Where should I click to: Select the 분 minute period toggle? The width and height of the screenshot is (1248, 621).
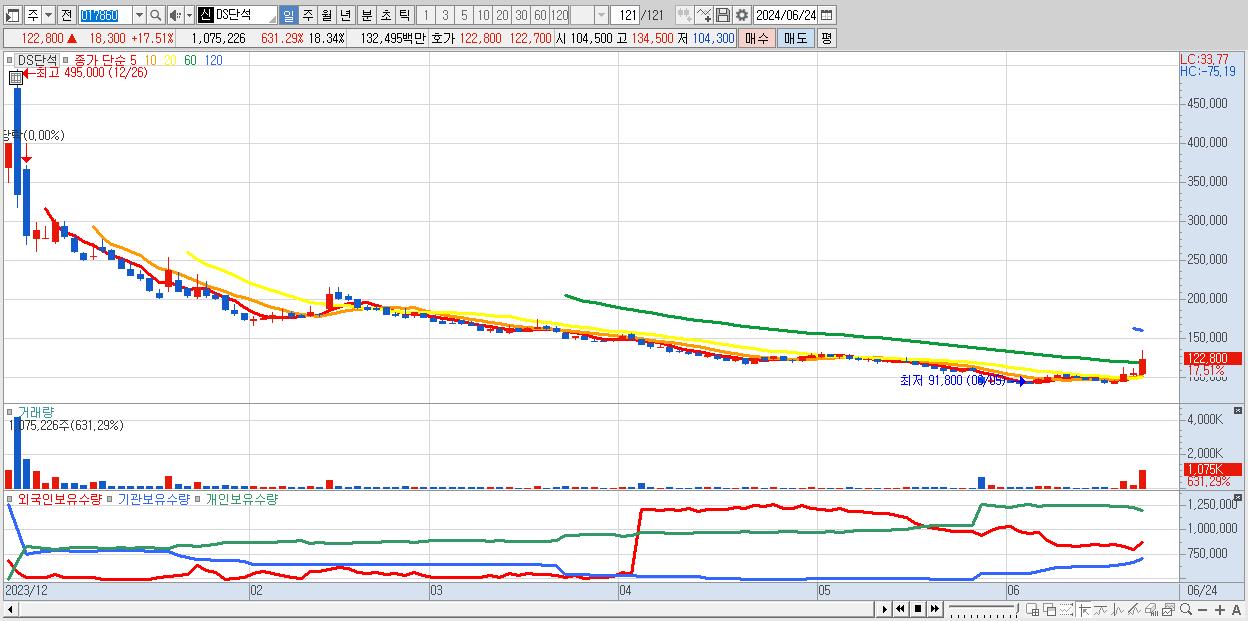[x=366, y=15]
